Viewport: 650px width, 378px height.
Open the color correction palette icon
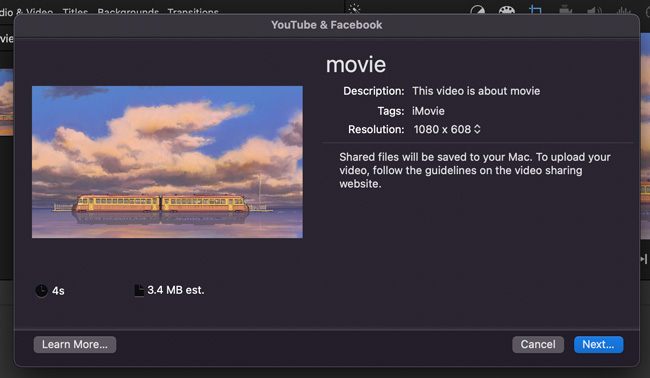(507, 10)
